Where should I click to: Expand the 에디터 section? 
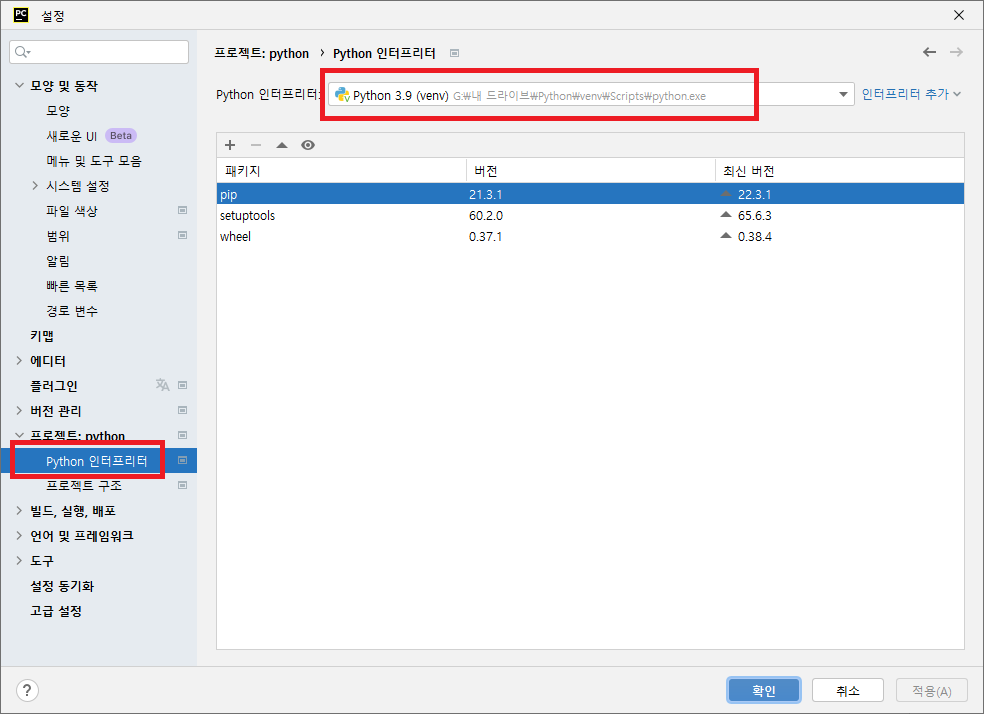point(19,360)
